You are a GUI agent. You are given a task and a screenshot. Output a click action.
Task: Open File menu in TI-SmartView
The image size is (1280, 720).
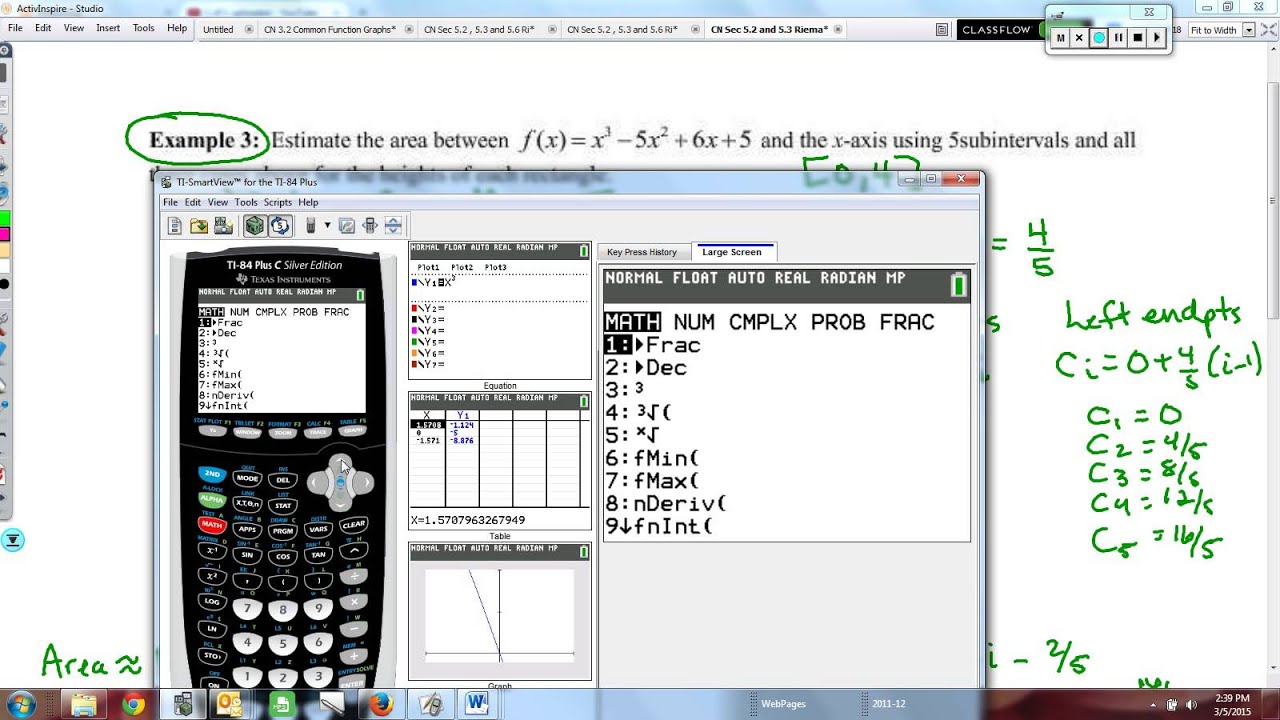[x=171, y=202]
